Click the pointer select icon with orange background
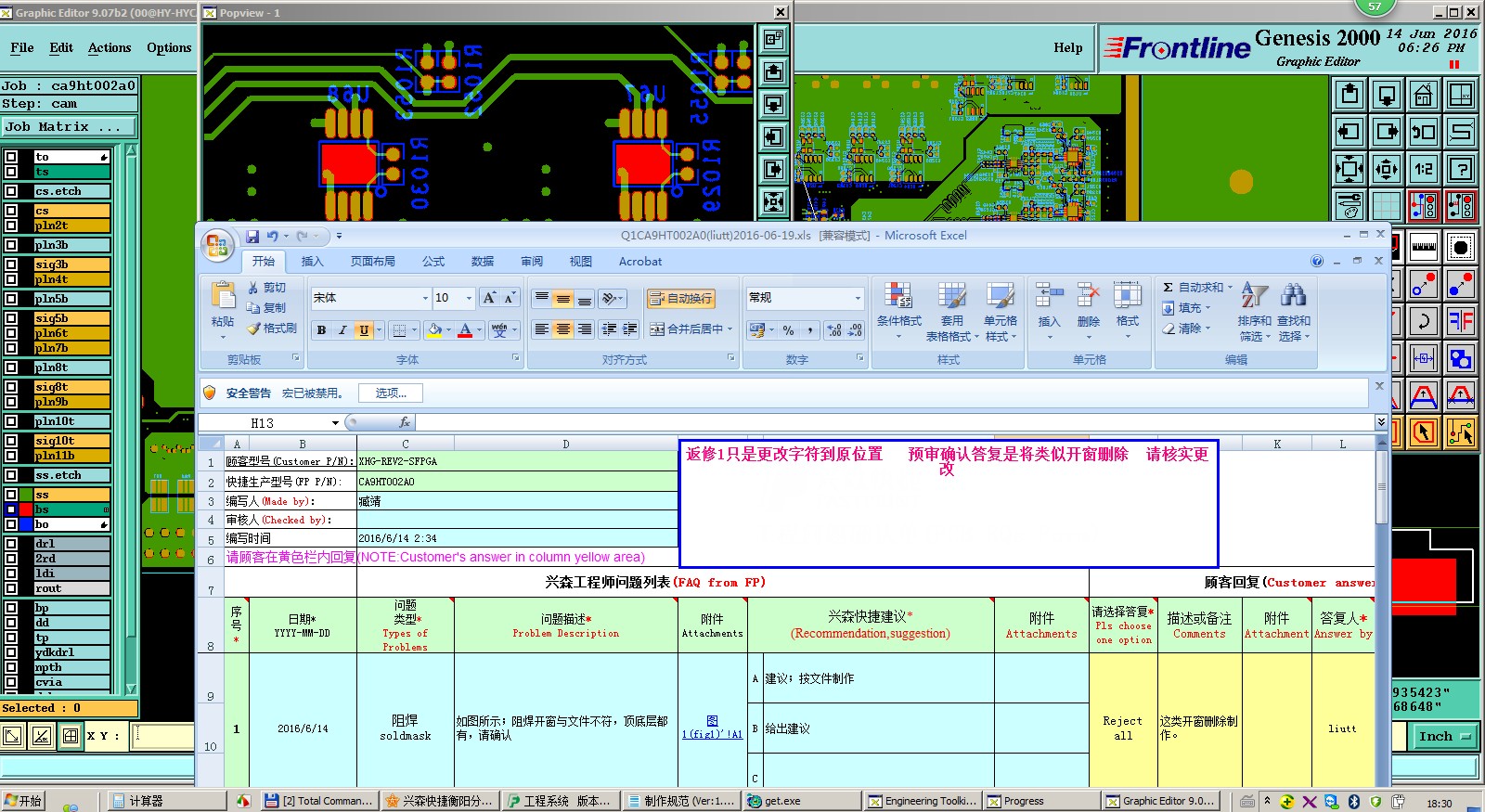1485x812 pixels. [1424, 432]
